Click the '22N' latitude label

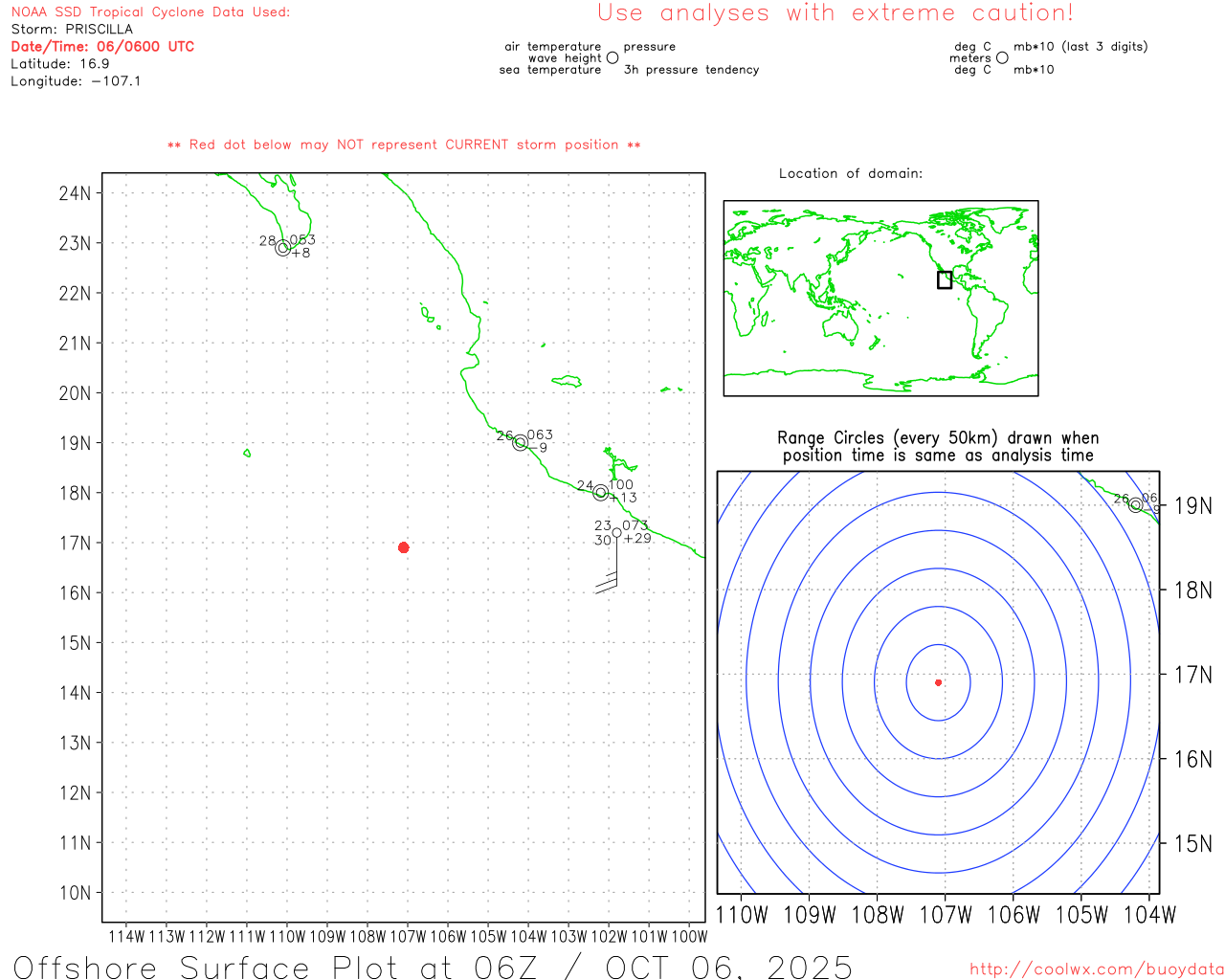(x=75, y=293)
